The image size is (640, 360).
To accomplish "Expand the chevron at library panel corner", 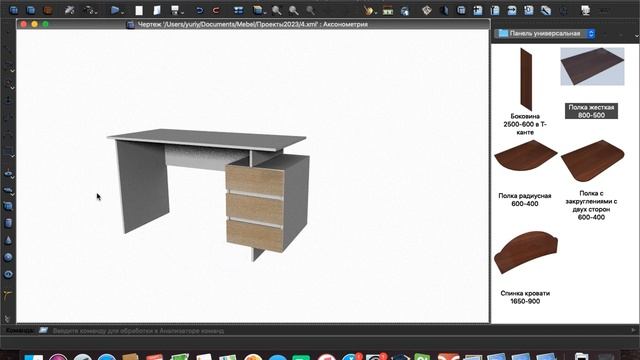I will [637, 36].
